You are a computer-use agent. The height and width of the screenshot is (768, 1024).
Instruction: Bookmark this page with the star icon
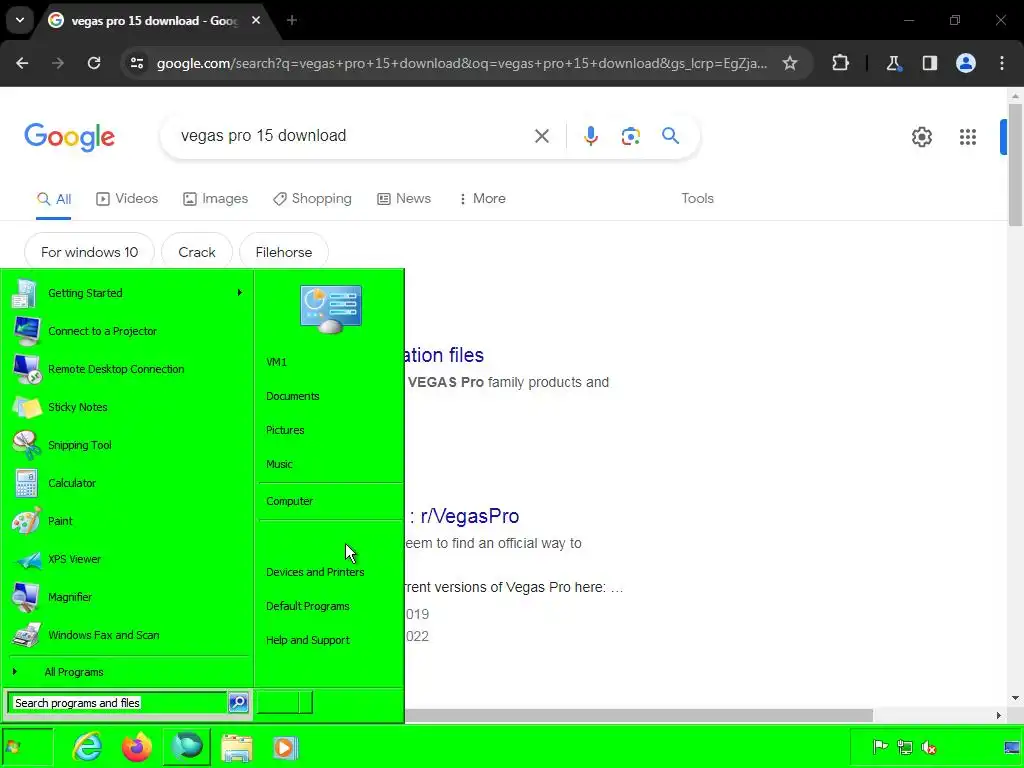coord(790,63)
